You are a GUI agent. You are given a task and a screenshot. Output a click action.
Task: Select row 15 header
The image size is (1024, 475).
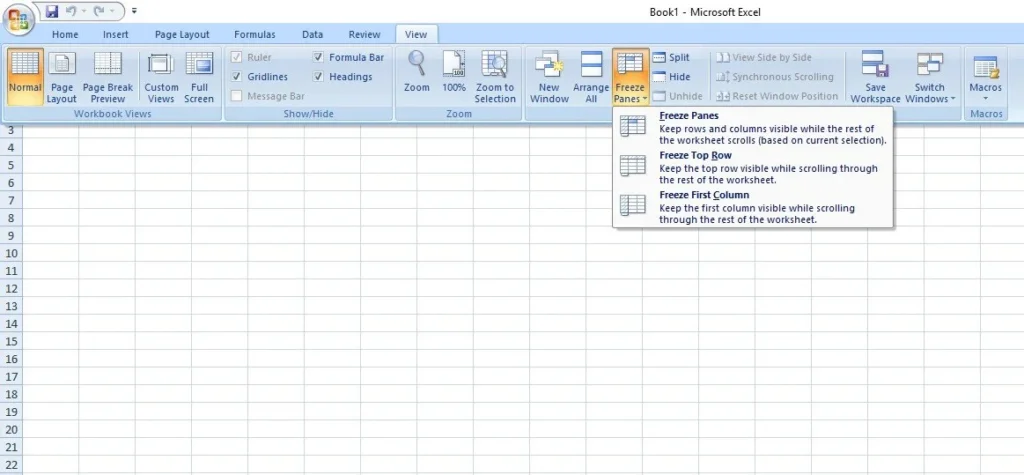click(10, 342)
